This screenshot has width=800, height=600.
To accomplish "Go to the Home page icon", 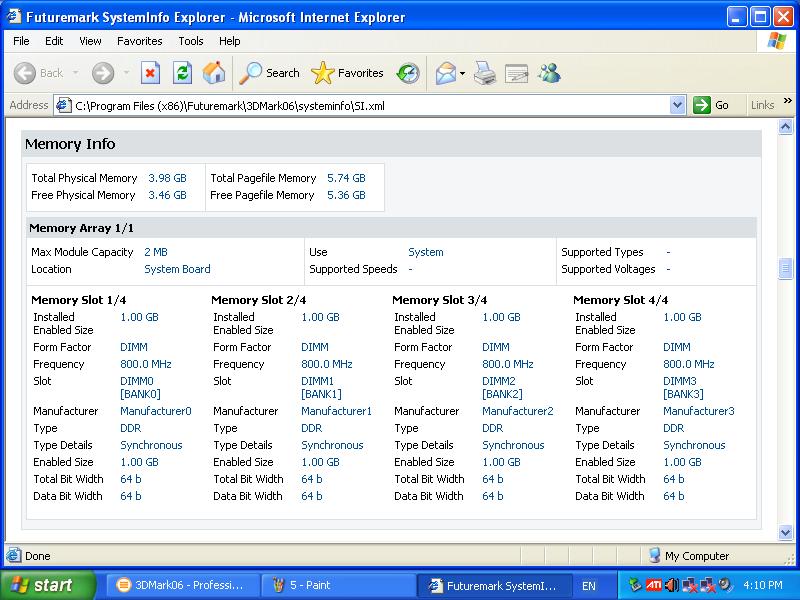I will pos(214,73).
